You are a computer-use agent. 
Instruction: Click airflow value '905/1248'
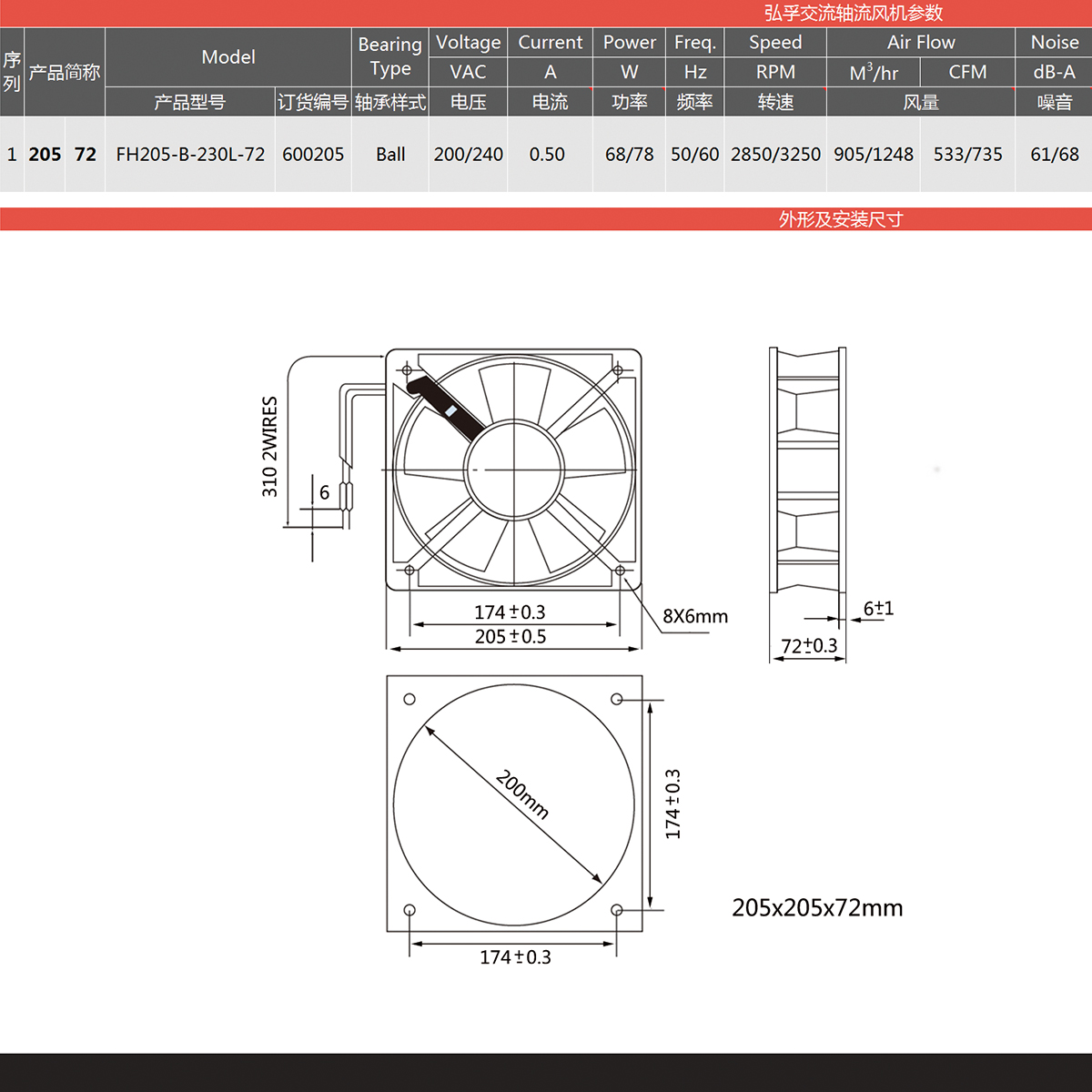[874, 155]
